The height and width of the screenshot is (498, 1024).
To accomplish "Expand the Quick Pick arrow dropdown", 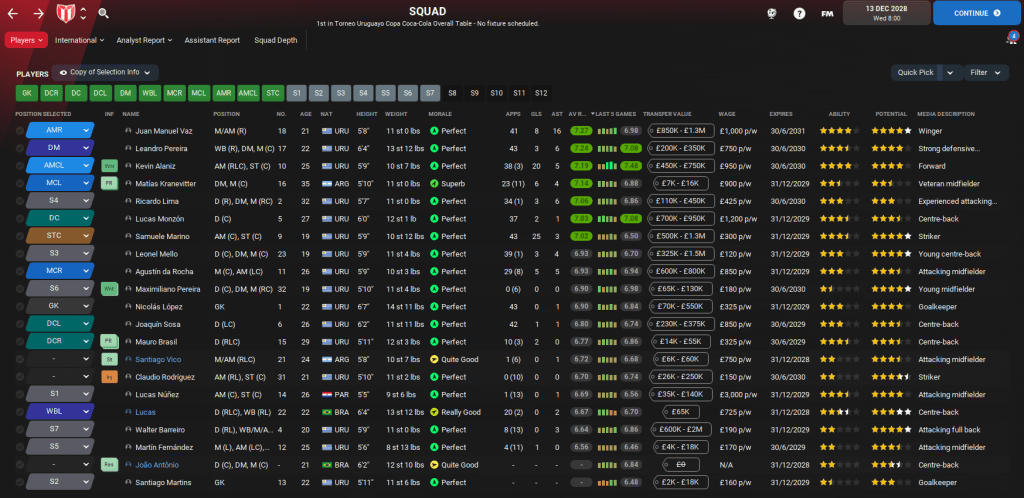I will 949,72.
